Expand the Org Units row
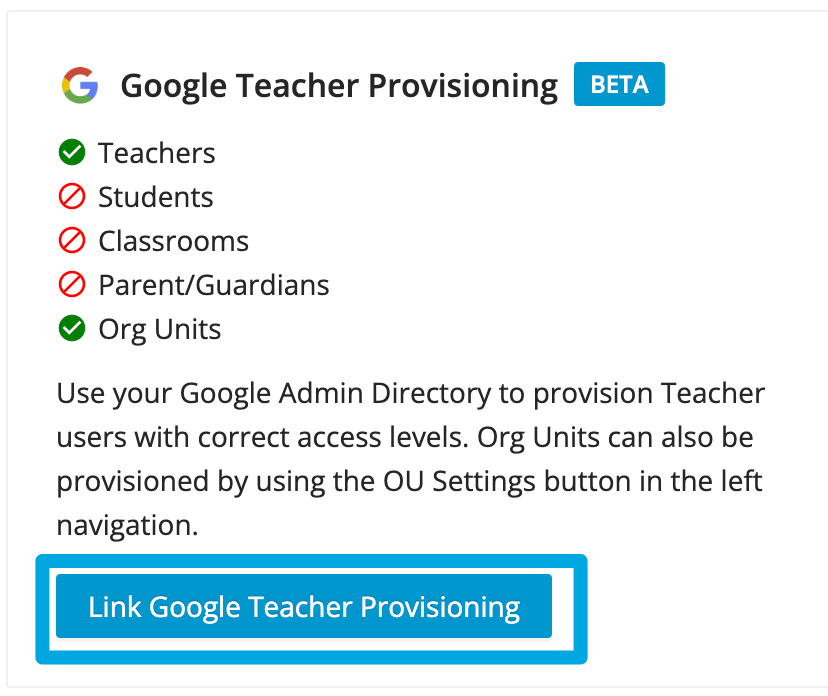This screenshot has width=828, height=696. click(159, 328)
